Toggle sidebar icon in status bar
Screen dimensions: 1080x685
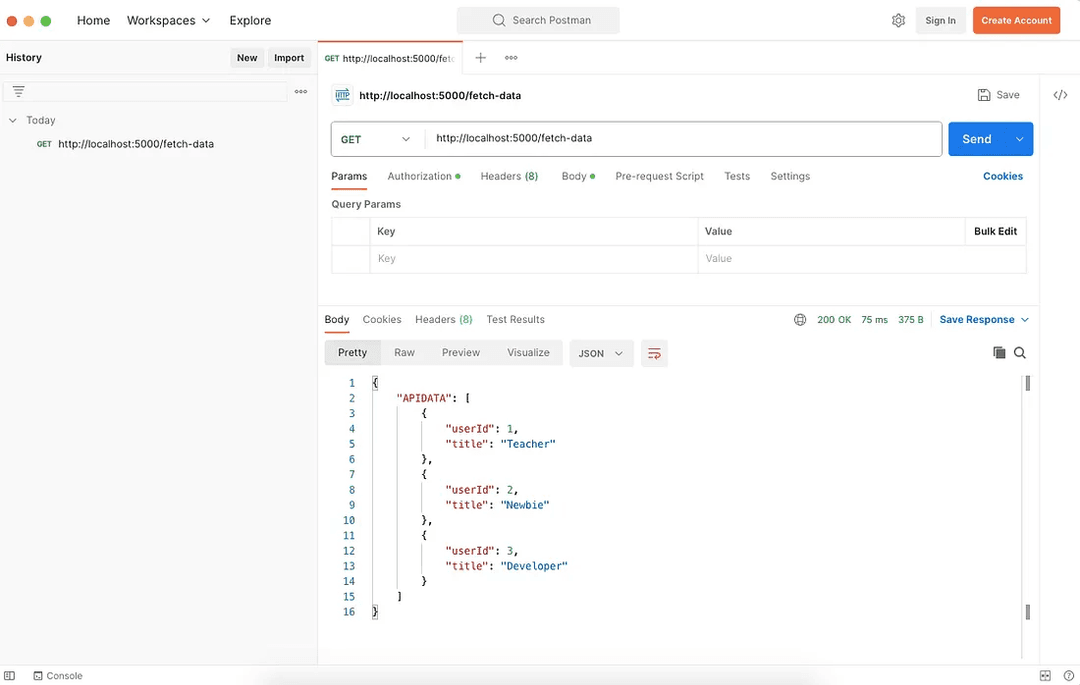(10, 675)
